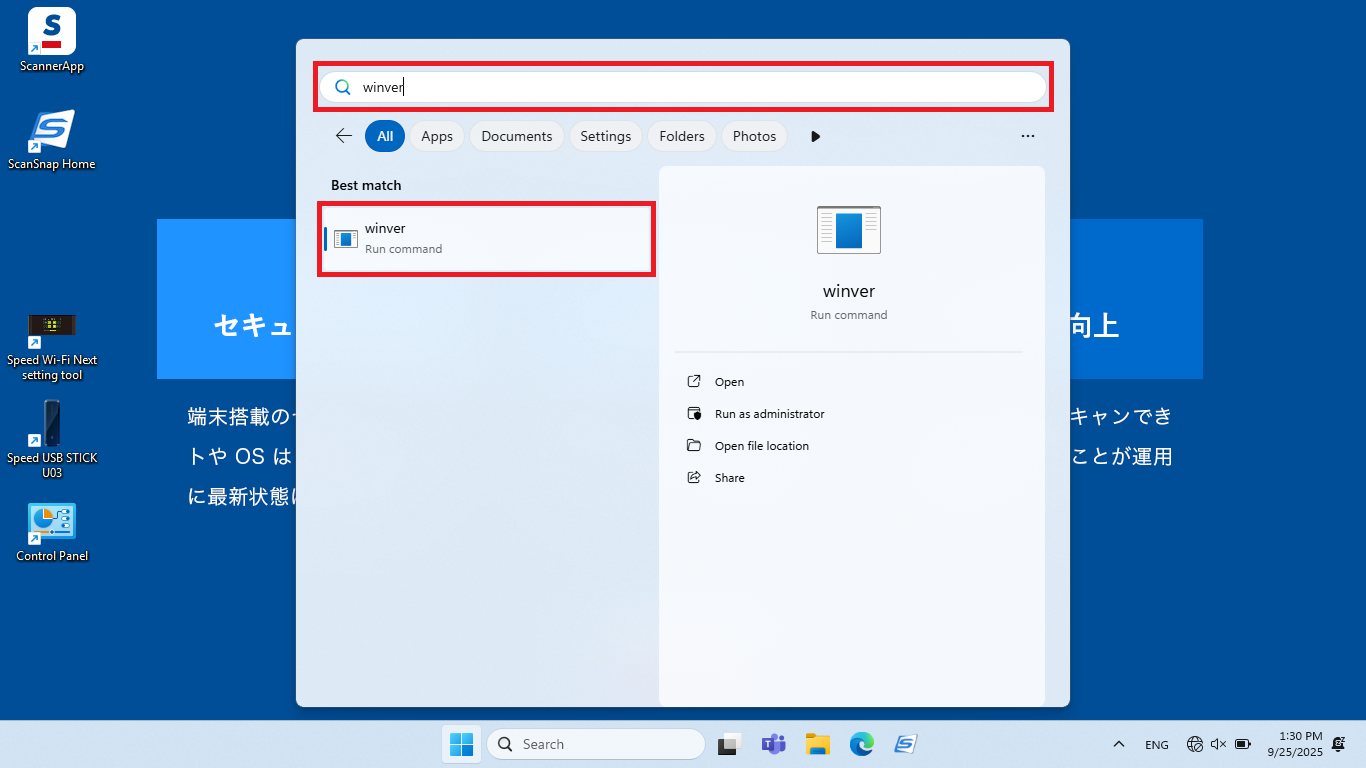
Task: Click the Windows Start button
Action: tap(461, 744)
